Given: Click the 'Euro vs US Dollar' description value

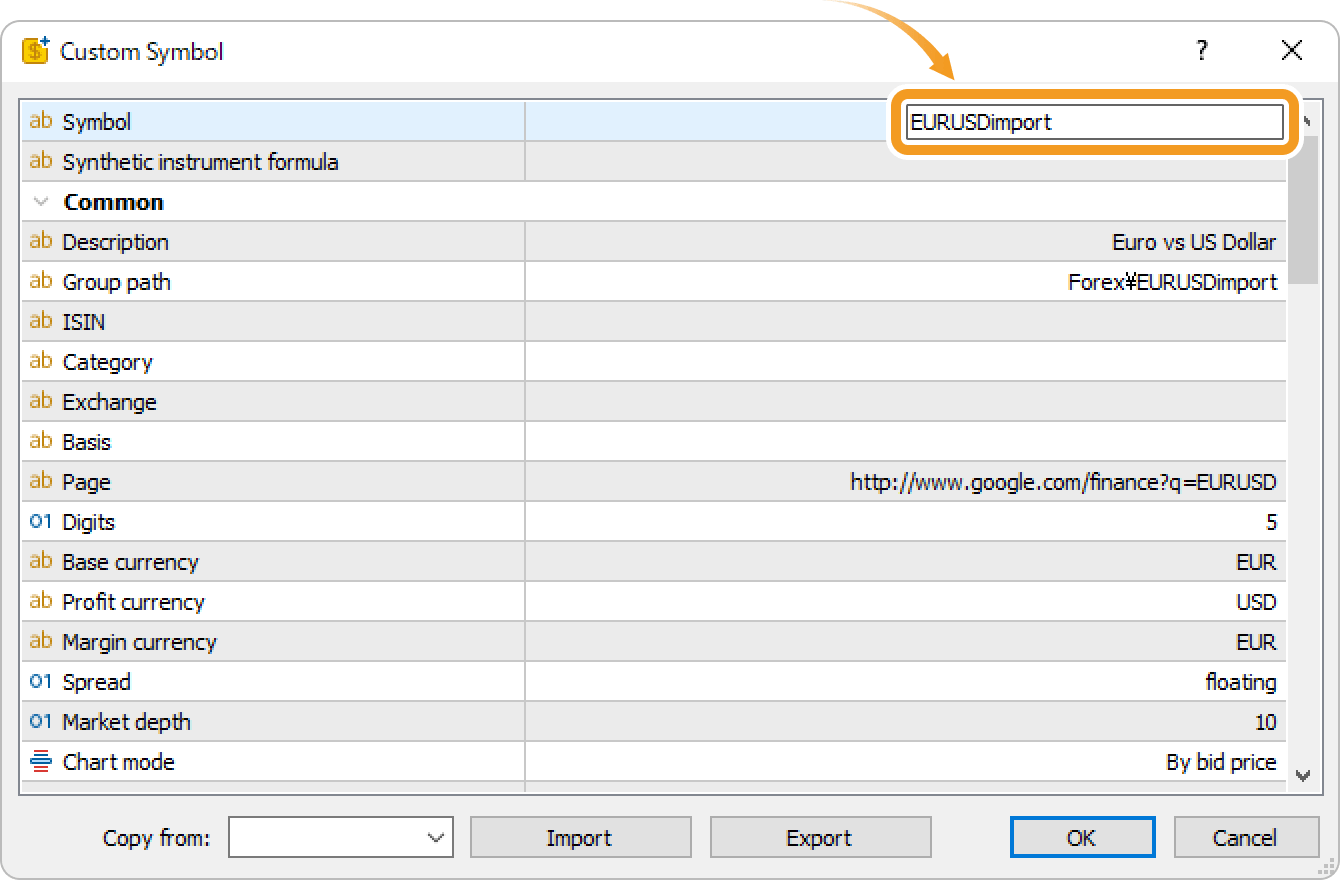Looking at the screenshot, I should coord(1194,242).
